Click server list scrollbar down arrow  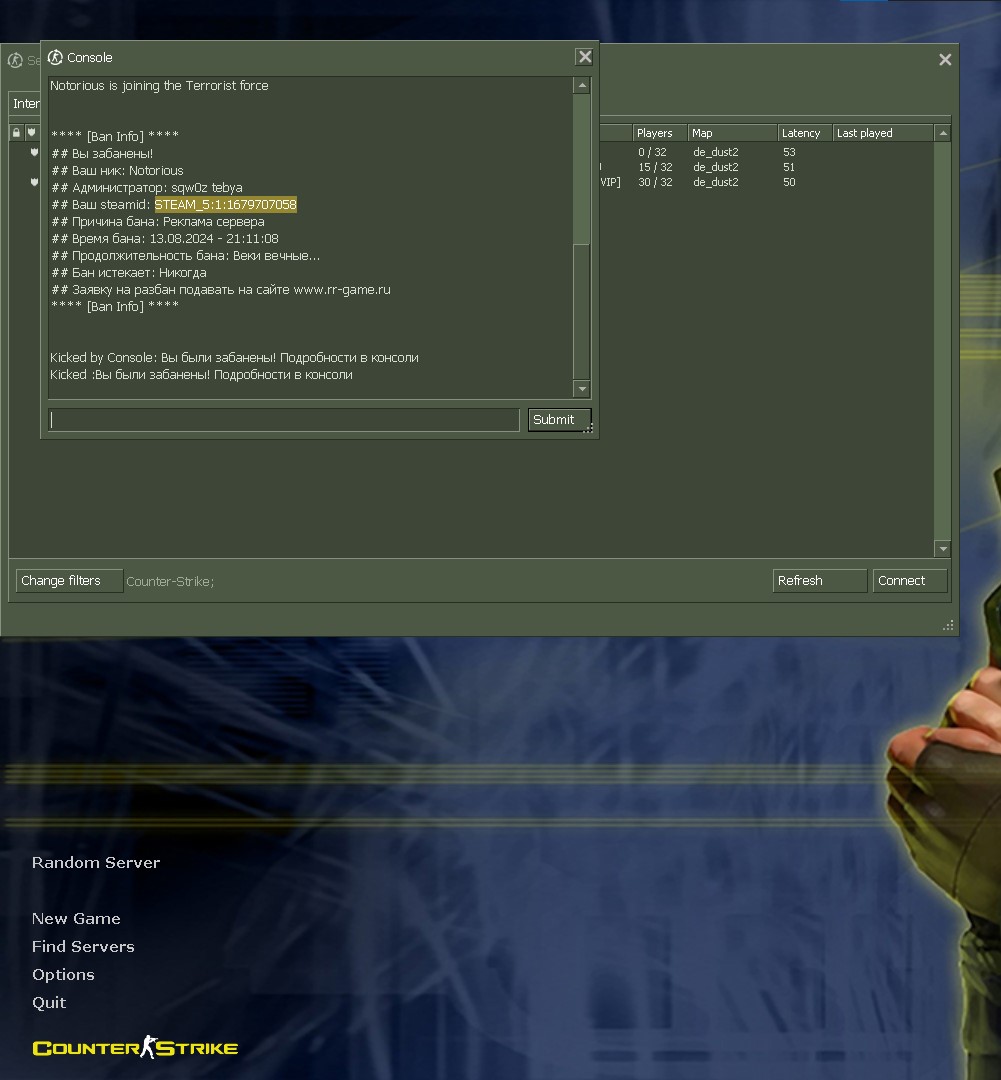click(942, 549)
